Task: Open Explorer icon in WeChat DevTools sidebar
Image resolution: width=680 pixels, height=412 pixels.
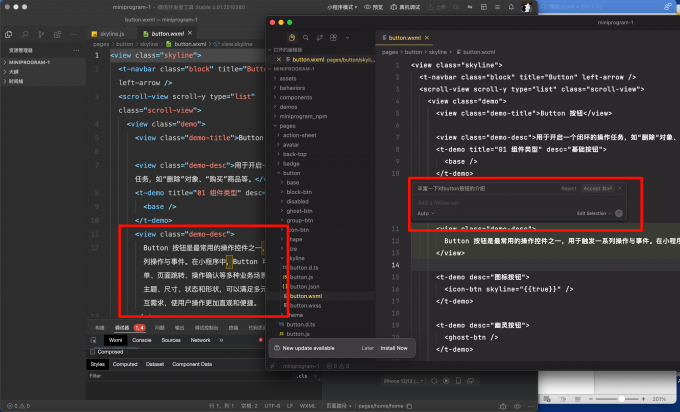Action: (9, 34)
